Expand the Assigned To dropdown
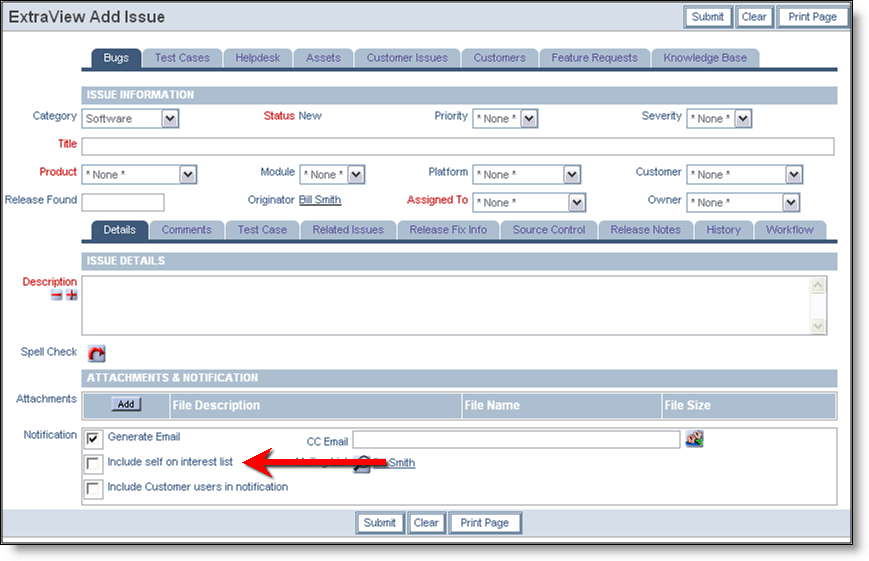This screenshot has height=561, width=869. point(529,203)
